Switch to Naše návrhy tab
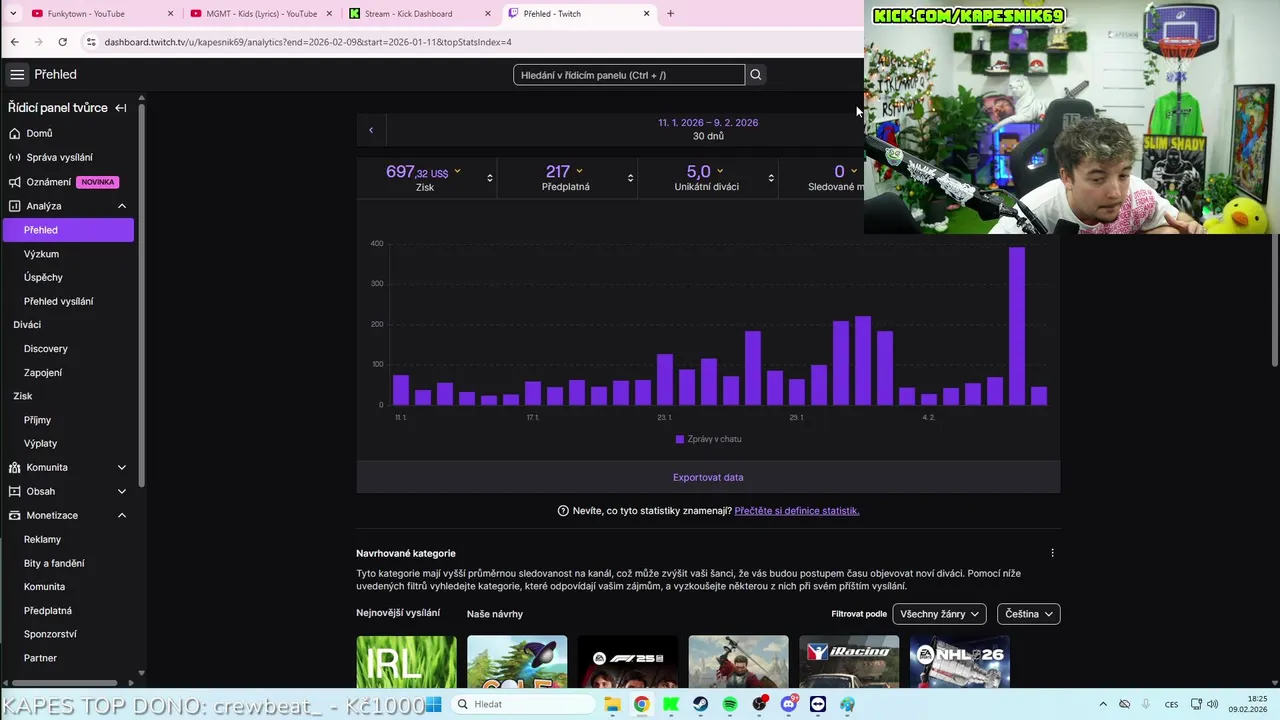The height and width of the screenshot is (720, 1280). tap(495, 614)
